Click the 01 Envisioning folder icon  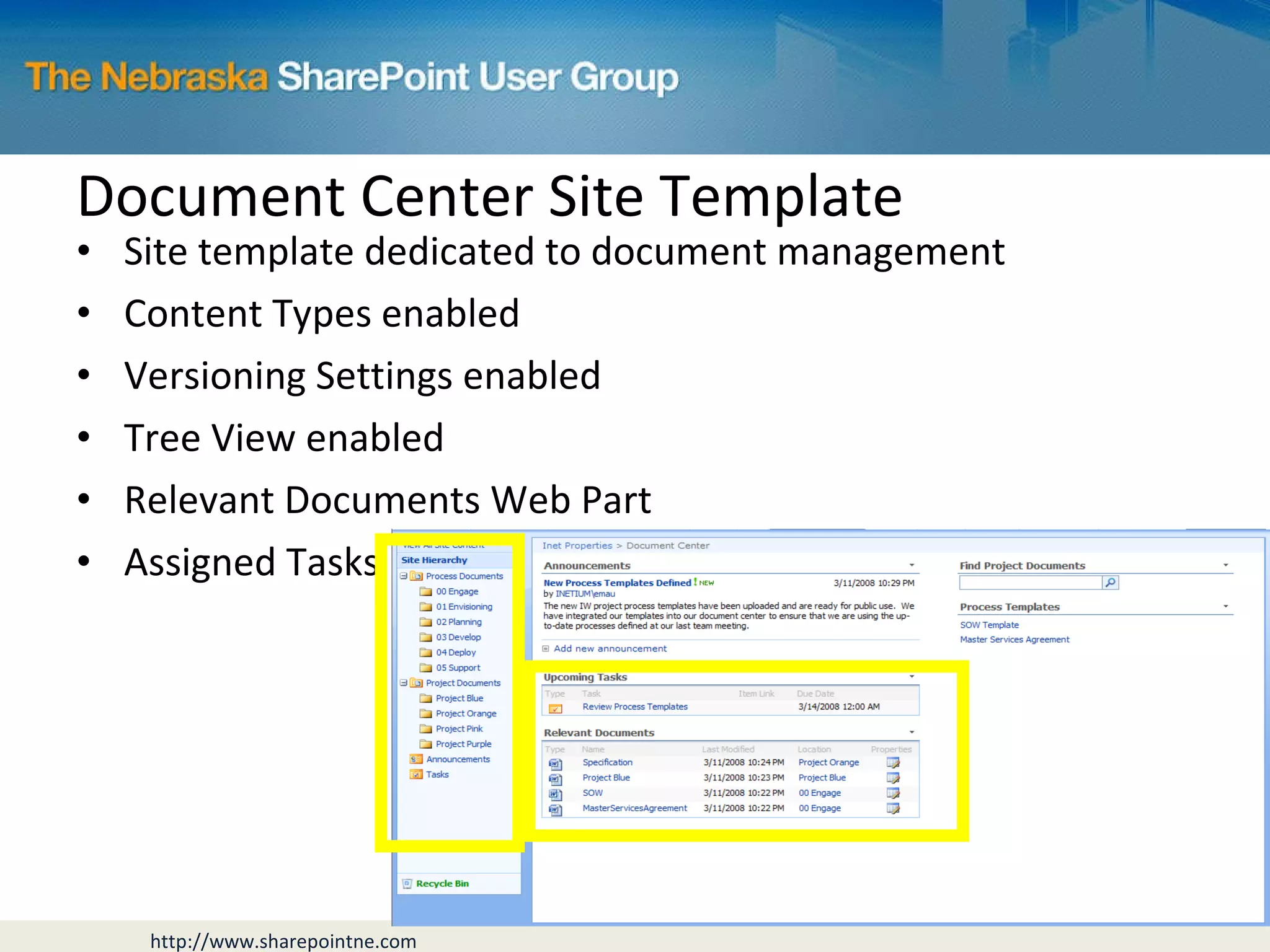[x=425, y=607]
